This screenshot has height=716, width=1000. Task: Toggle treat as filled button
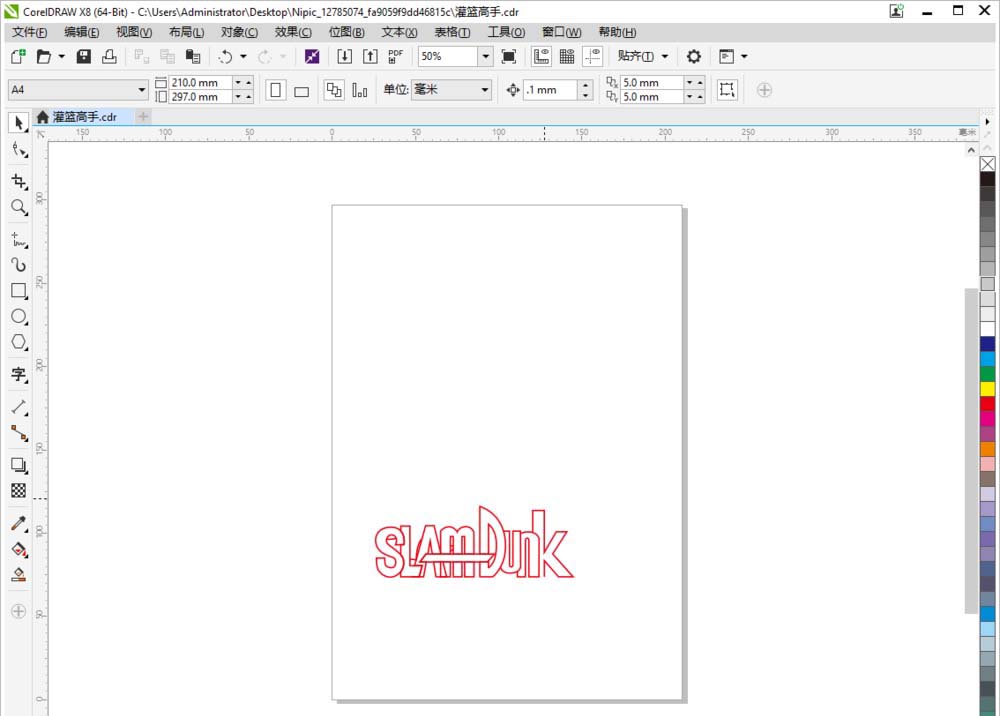727,90
